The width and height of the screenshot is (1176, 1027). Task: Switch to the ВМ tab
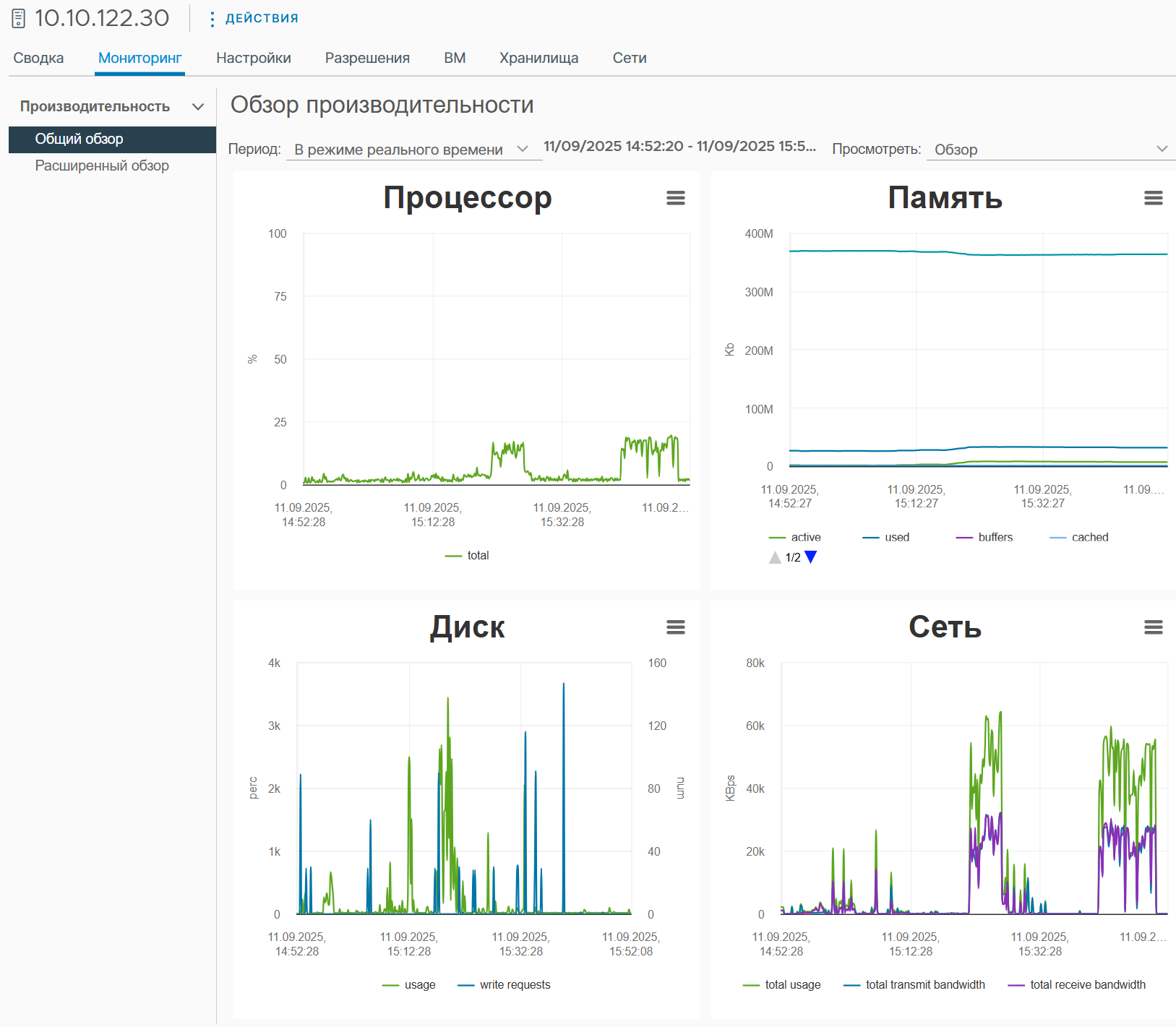tap(455, 58)
